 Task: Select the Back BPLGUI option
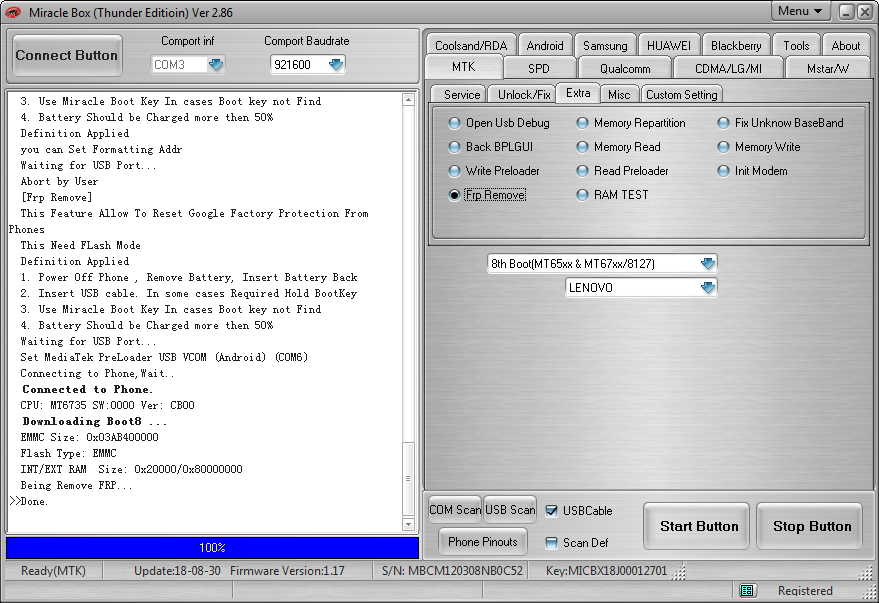(x=491, y=147)
